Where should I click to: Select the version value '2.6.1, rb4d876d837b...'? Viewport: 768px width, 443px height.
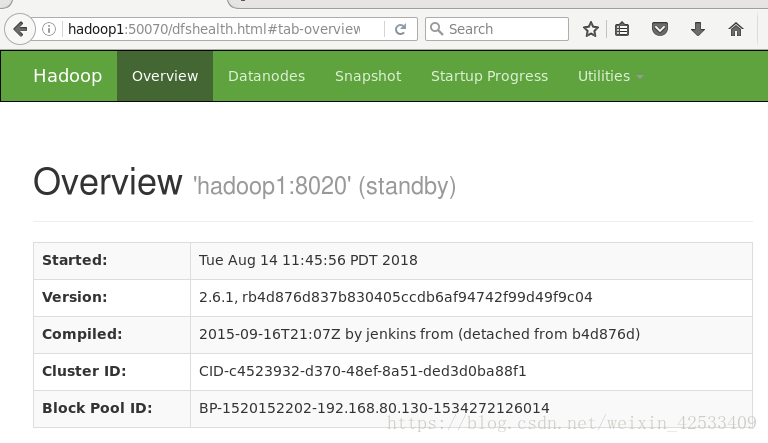(x=396, y=297)
